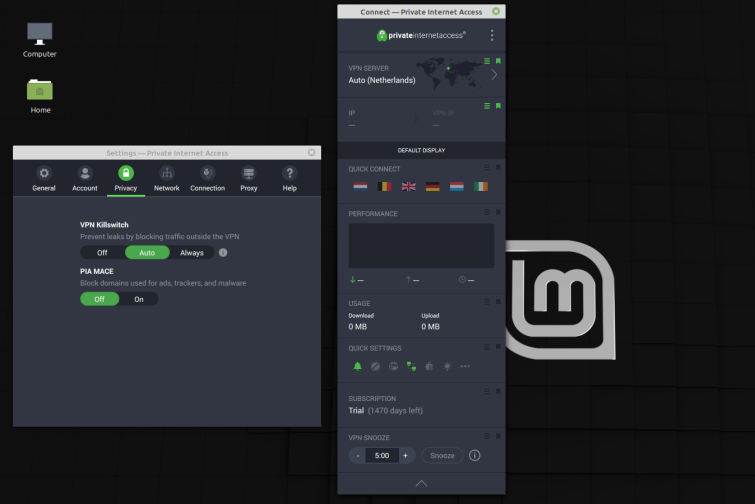Click the 5:00 snooze time field
This screenshot has height=504, width=755.
point(382,455)
